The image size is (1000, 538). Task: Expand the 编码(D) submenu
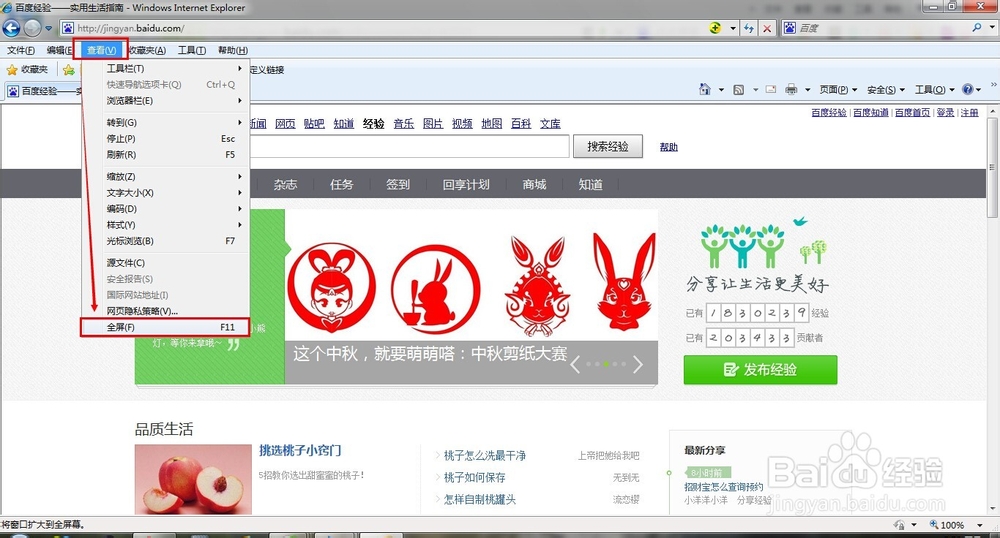[165, 208]
